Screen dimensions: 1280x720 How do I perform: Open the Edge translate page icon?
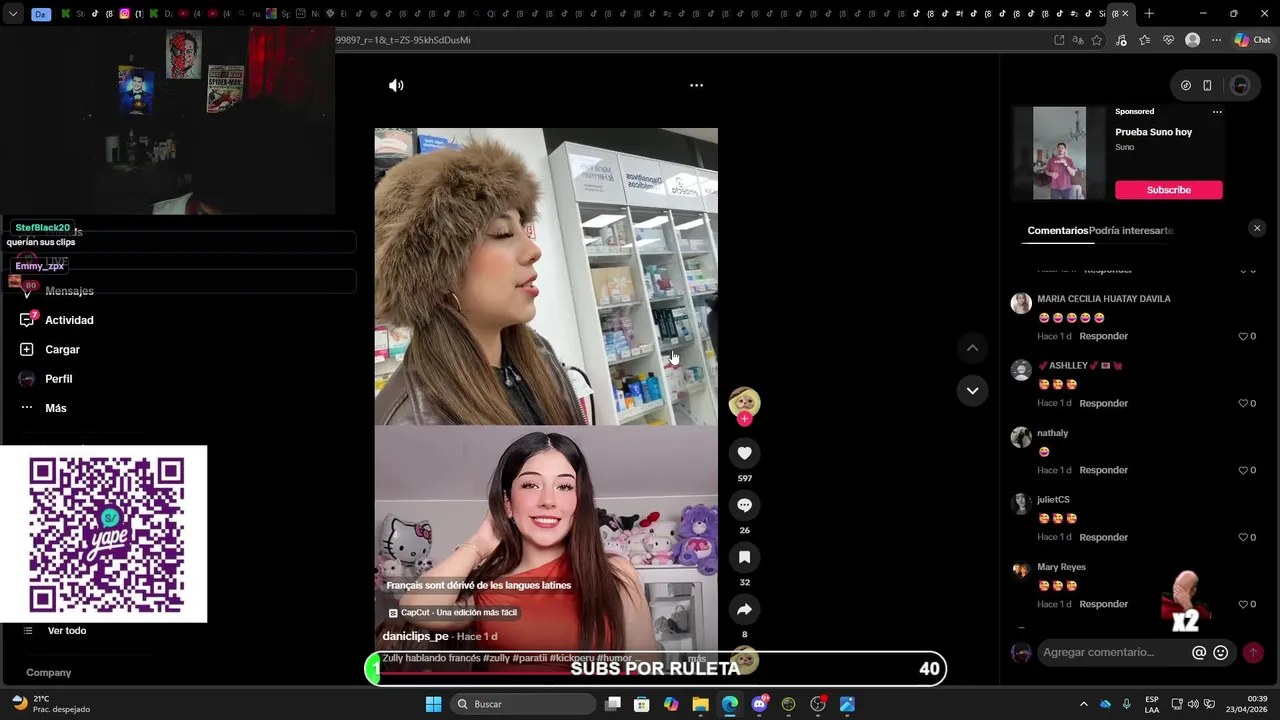[1078, 40]
